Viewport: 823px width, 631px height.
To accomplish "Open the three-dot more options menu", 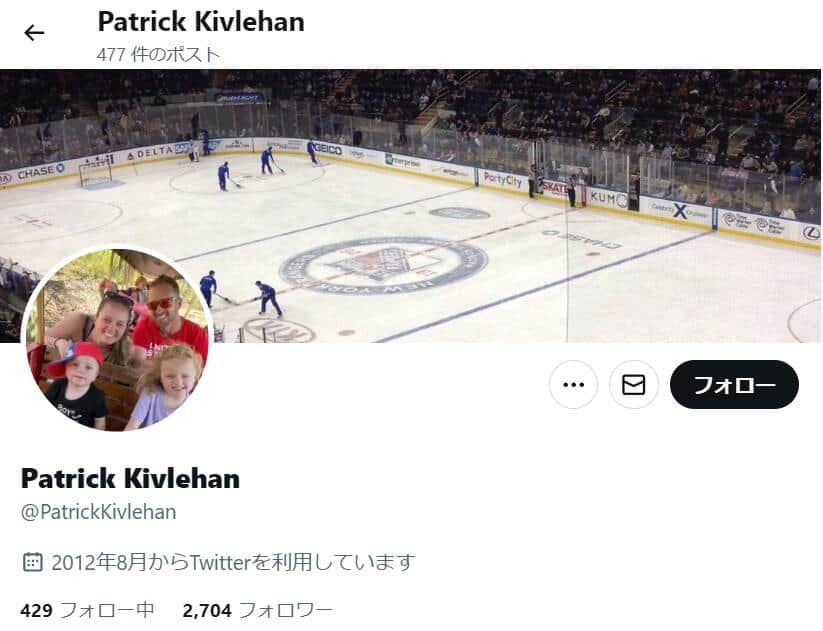I will pyautogui.click(x=573, y=385).
